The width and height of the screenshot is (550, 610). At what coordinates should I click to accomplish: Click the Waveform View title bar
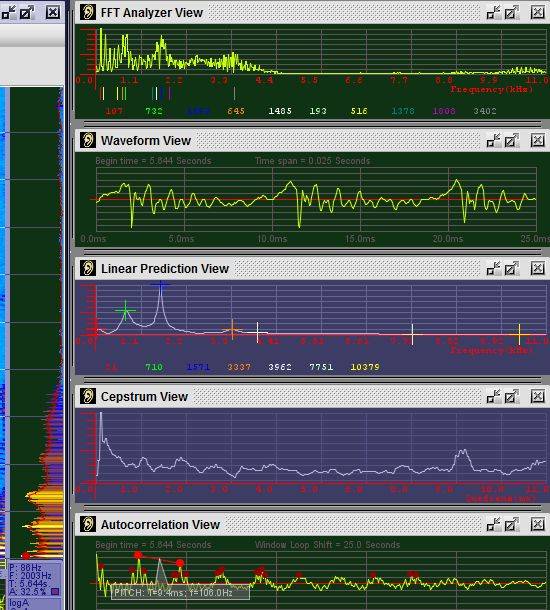click(311, 140)
